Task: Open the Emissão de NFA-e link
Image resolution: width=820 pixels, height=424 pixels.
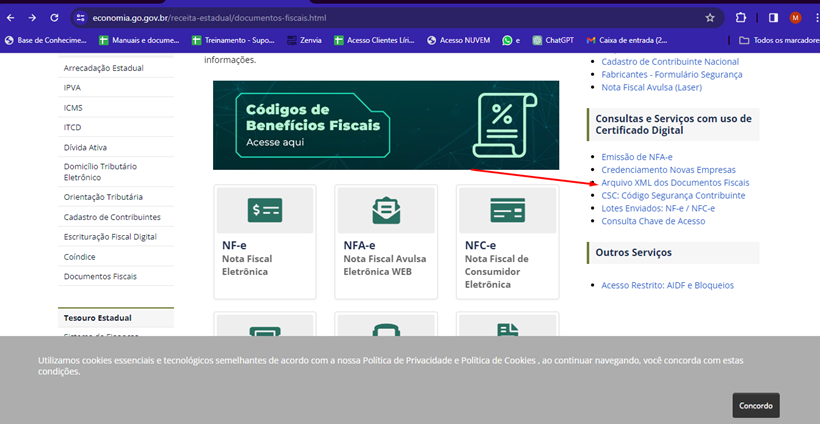Action: pos(636,157)
